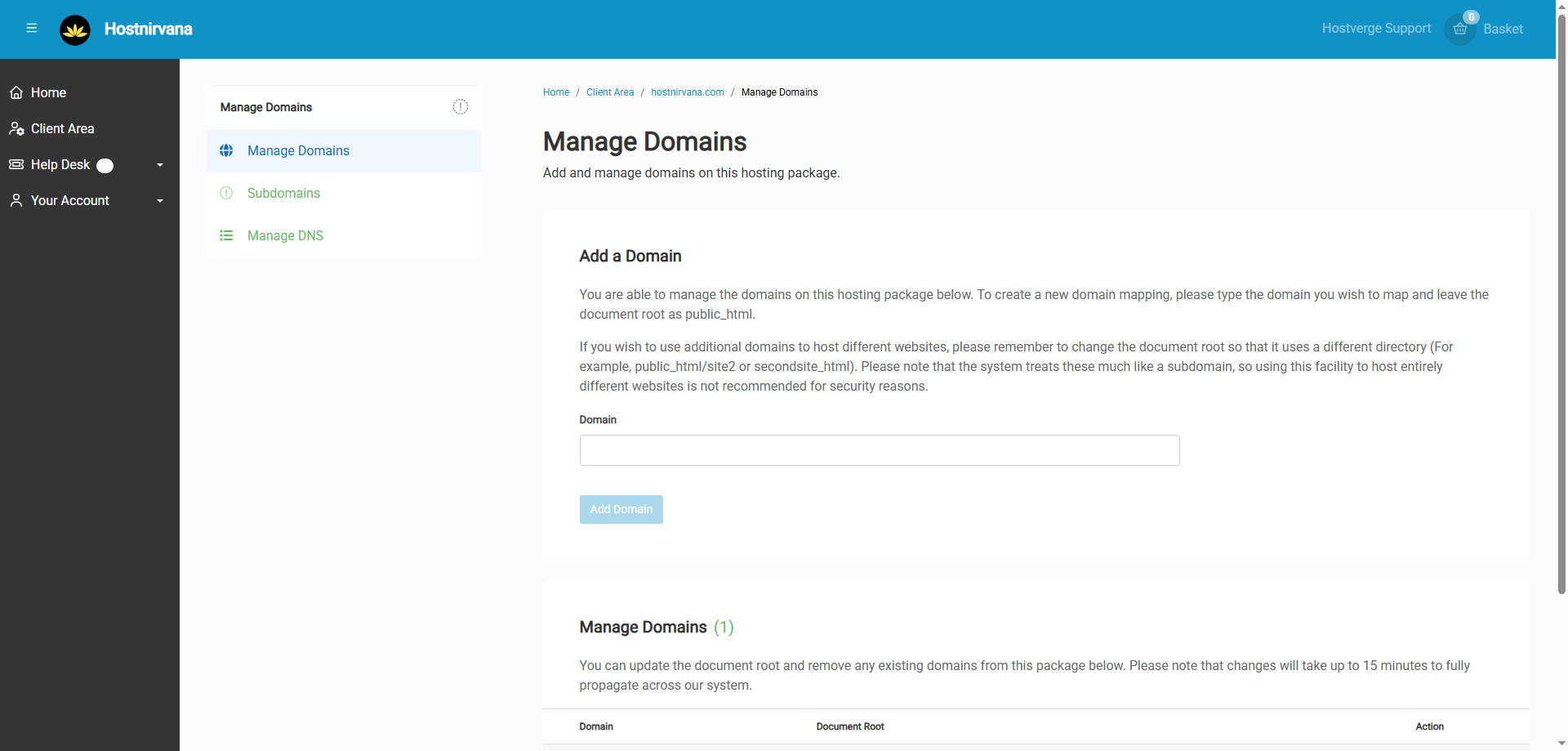Open Subdomains in the side panel

(x=283, y=194)
